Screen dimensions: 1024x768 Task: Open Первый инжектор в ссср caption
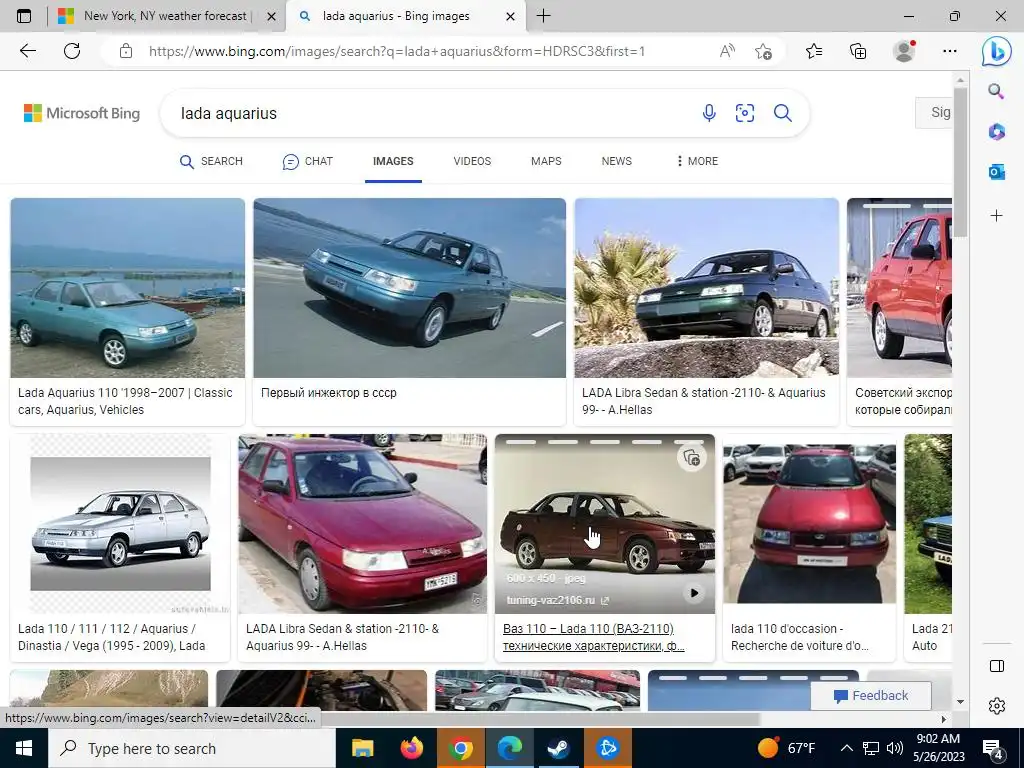coord(328,393)
